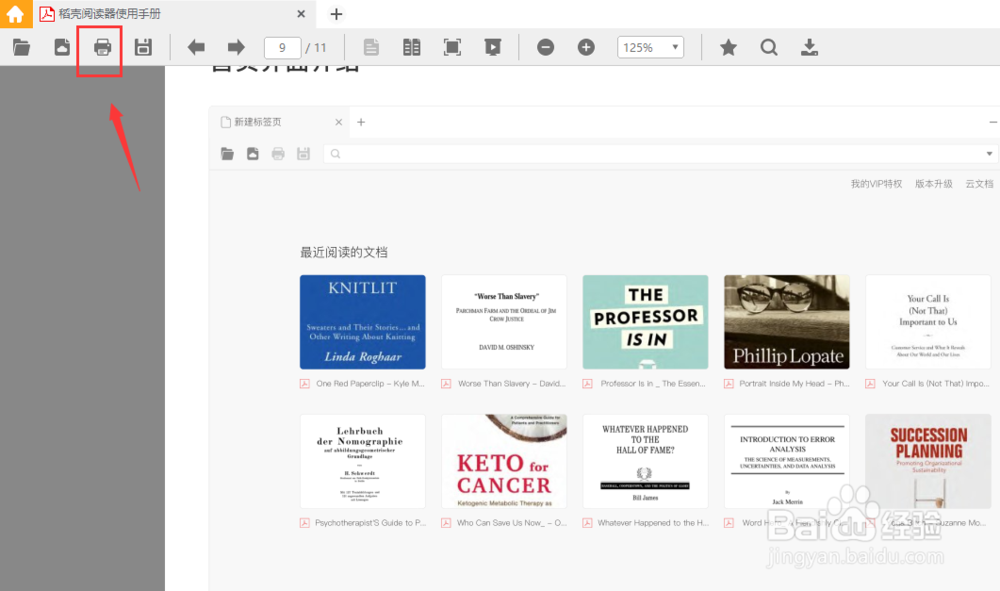Screen dimensions: 1000x591
Task: Open the cloud document icon in top toolbar
Action: 62,47
